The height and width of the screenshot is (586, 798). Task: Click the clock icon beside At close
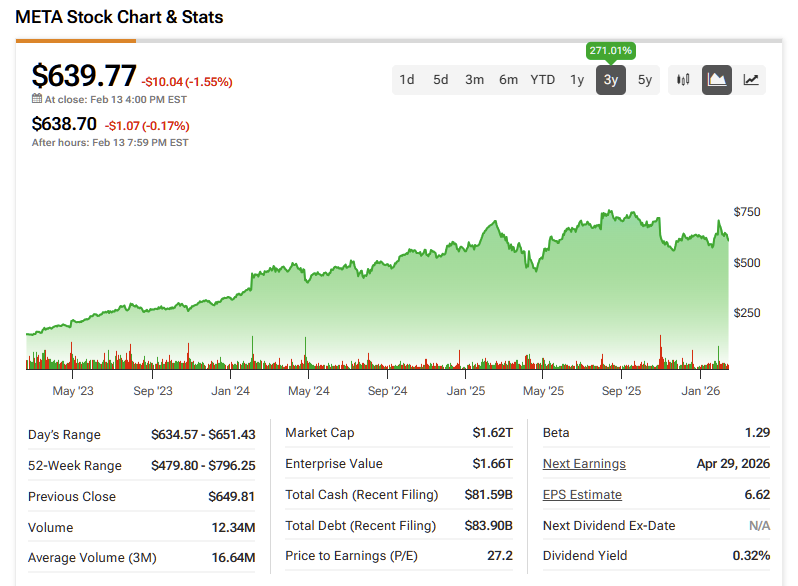[37, 99]
